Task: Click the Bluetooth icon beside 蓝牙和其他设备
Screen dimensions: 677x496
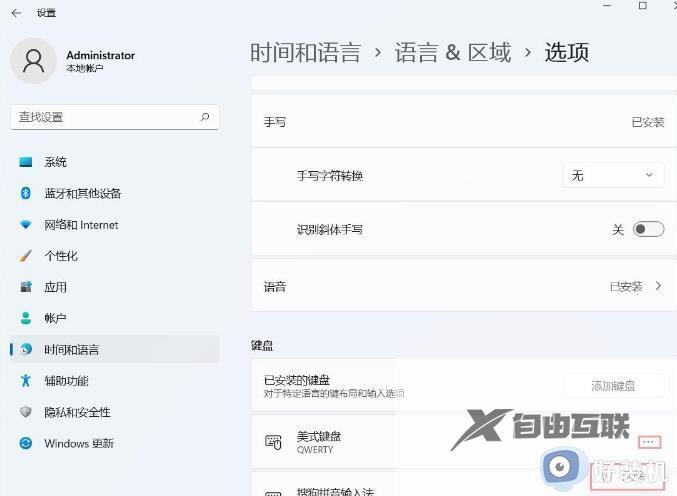Action: pos(25,193)
